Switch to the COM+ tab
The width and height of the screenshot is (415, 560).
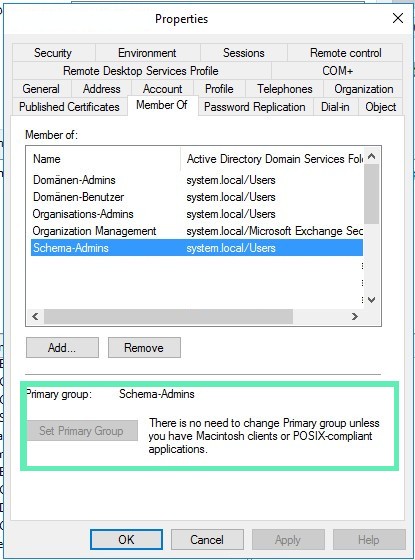click(x=337, y=71)
